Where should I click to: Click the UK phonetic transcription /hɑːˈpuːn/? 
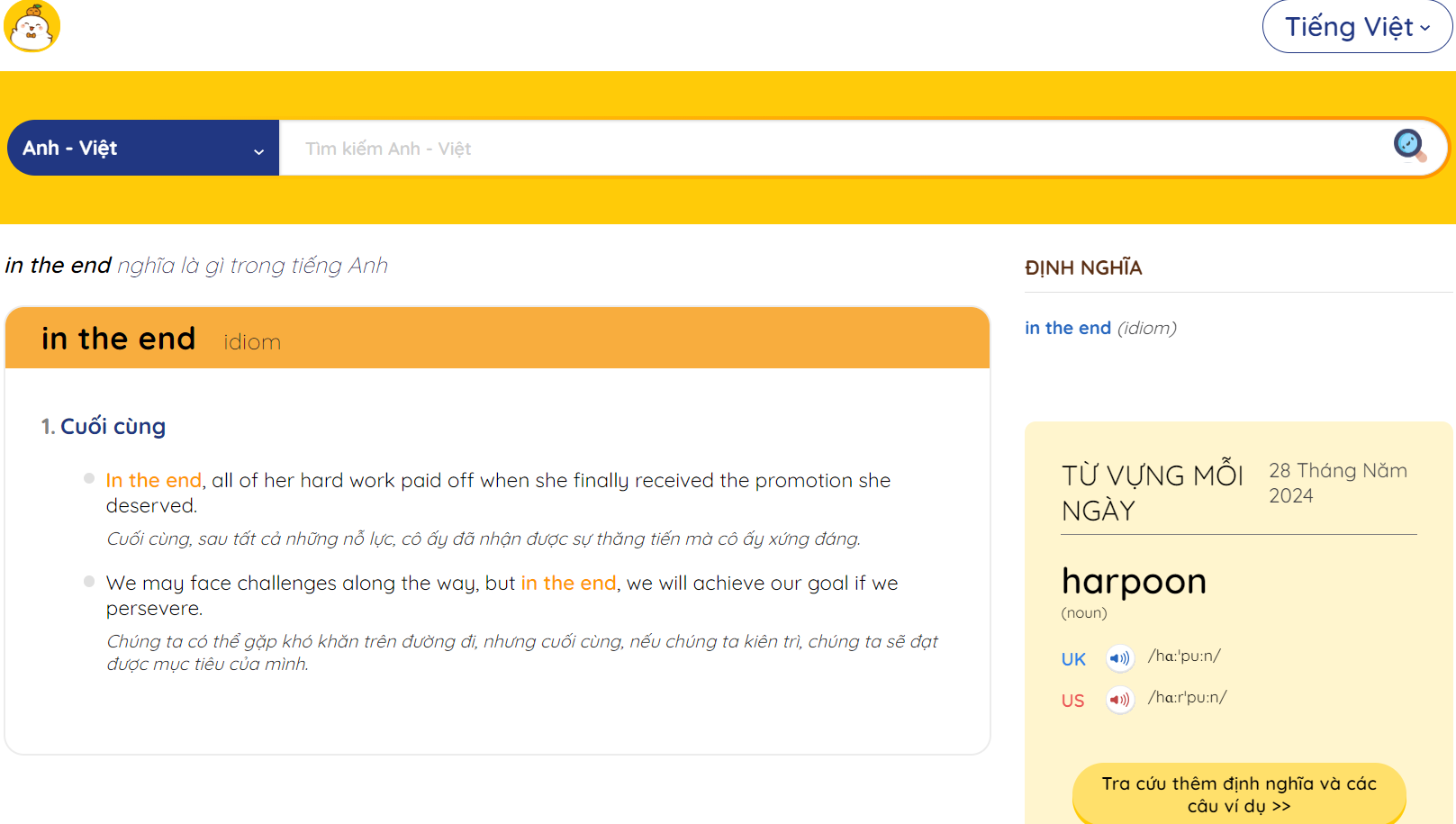[1184, 656]
